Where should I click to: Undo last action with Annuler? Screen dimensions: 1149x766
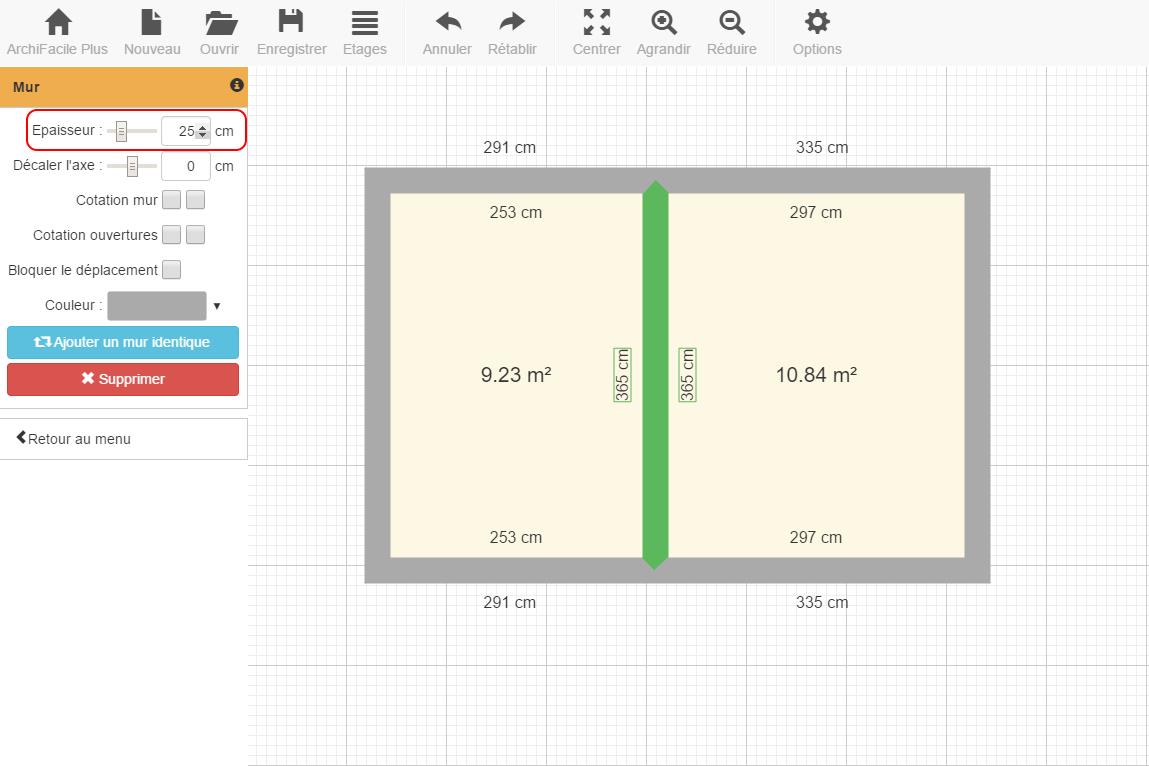point(447,23)
